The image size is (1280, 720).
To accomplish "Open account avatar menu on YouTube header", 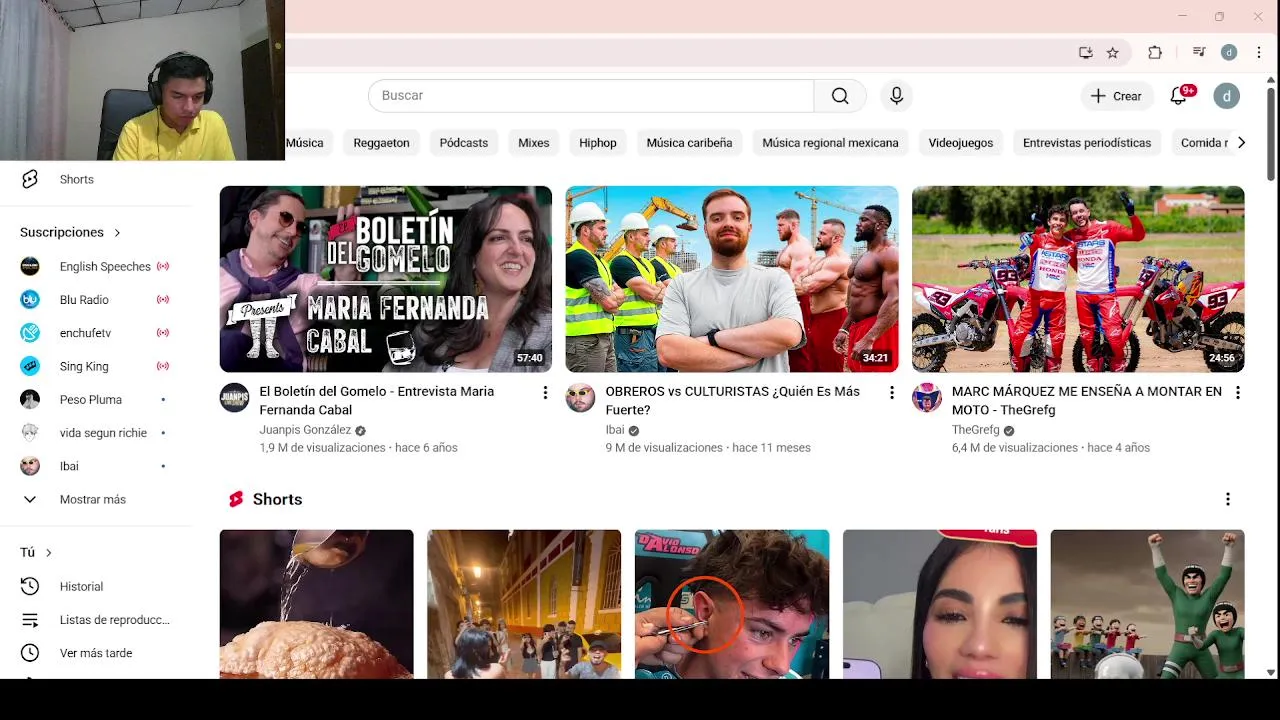I will pos(1227,96).
